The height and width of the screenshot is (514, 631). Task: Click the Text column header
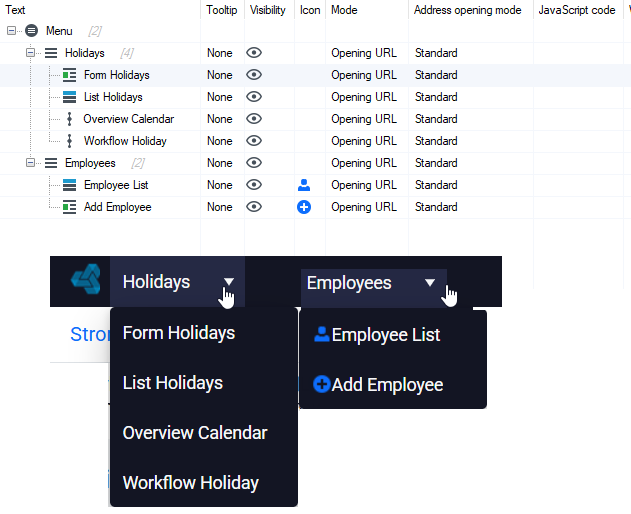point(15,10)
